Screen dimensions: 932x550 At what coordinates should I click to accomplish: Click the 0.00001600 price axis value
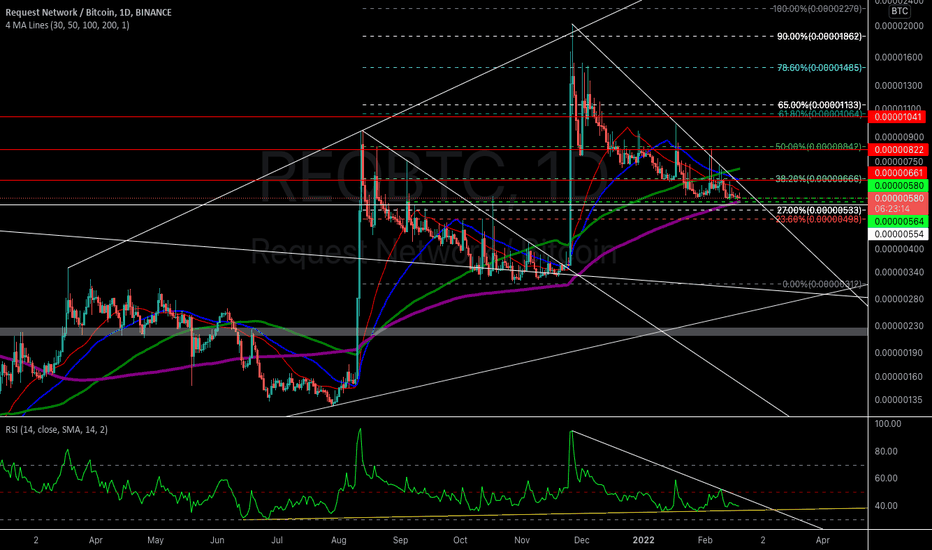(x=899, y=58)
